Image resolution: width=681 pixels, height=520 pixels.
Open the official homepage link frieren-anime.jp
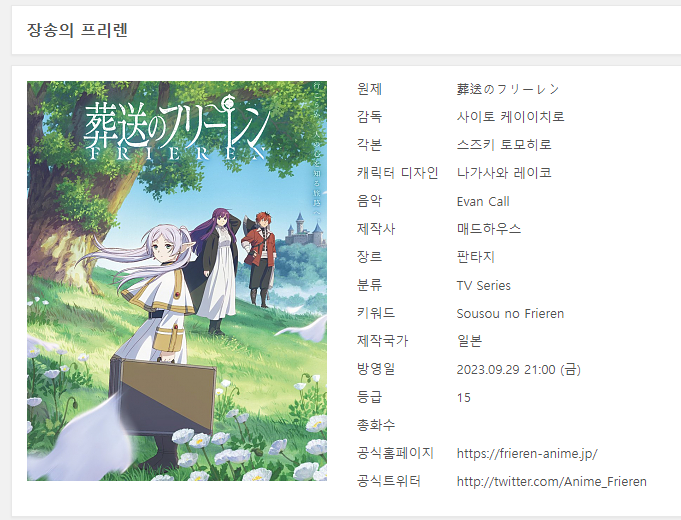point(526,453)
